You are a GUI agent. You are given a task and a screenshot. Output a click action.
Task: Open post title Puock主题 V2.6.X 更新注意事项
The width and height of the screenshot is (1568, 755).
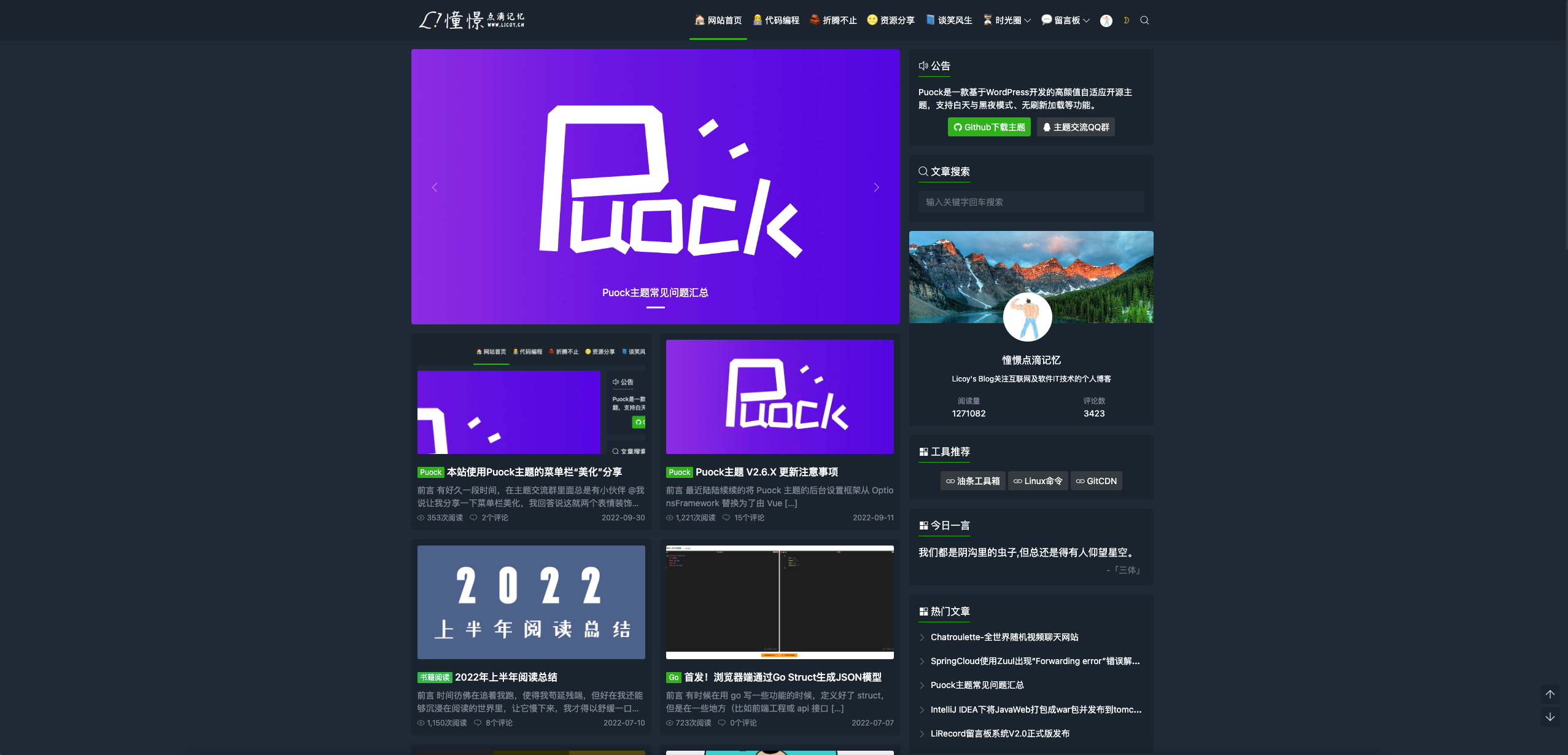(x=767, y=472)
